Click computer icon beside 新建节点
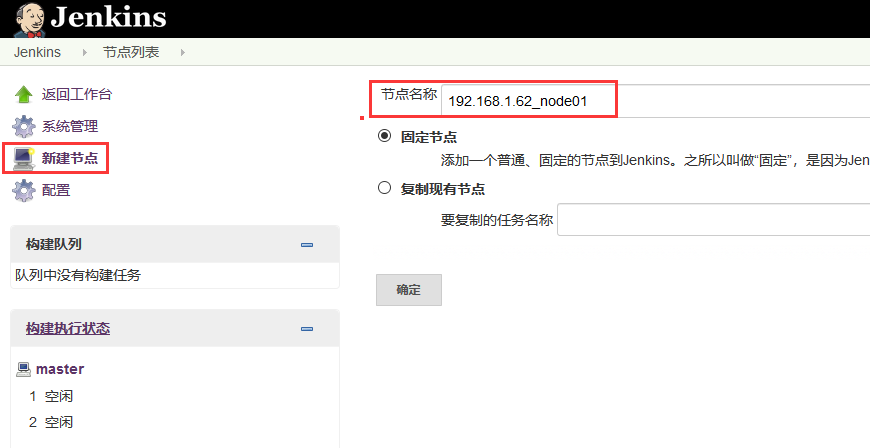 click(x=24, y=158)
